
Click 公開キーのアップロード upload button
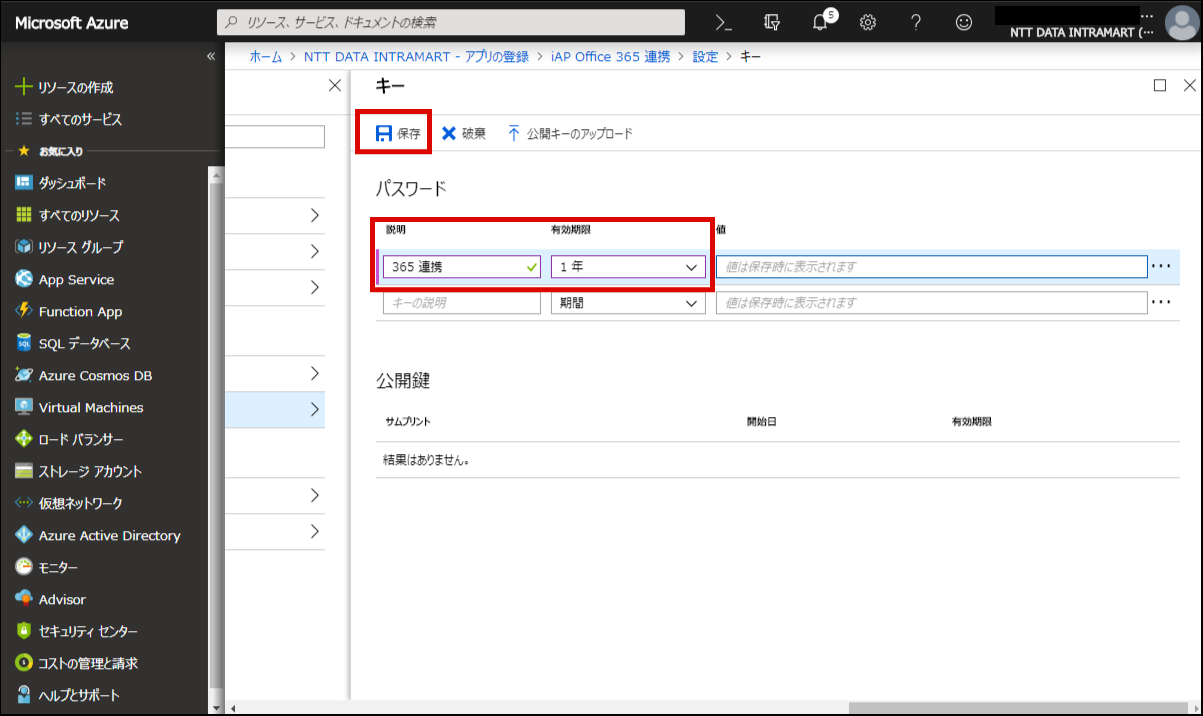click(x=569, y=133)
